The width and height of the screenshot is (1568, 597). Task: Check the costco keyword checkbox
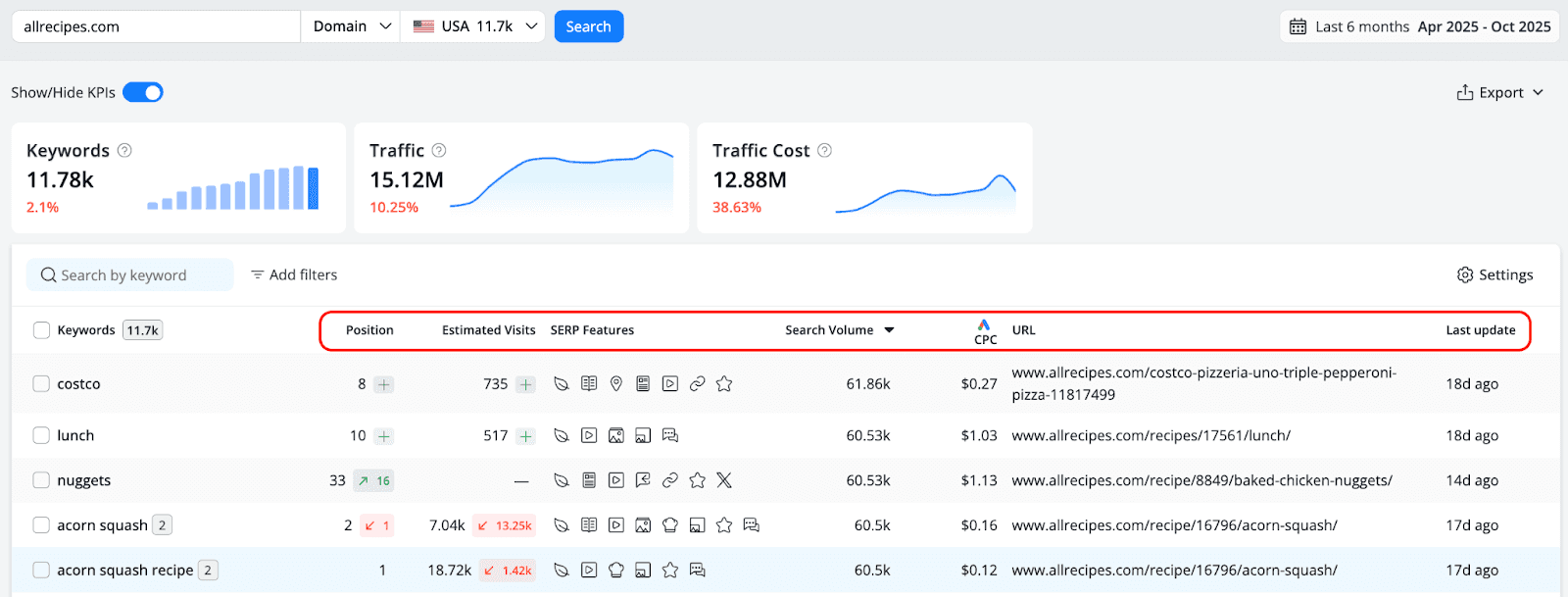[41, 383]
